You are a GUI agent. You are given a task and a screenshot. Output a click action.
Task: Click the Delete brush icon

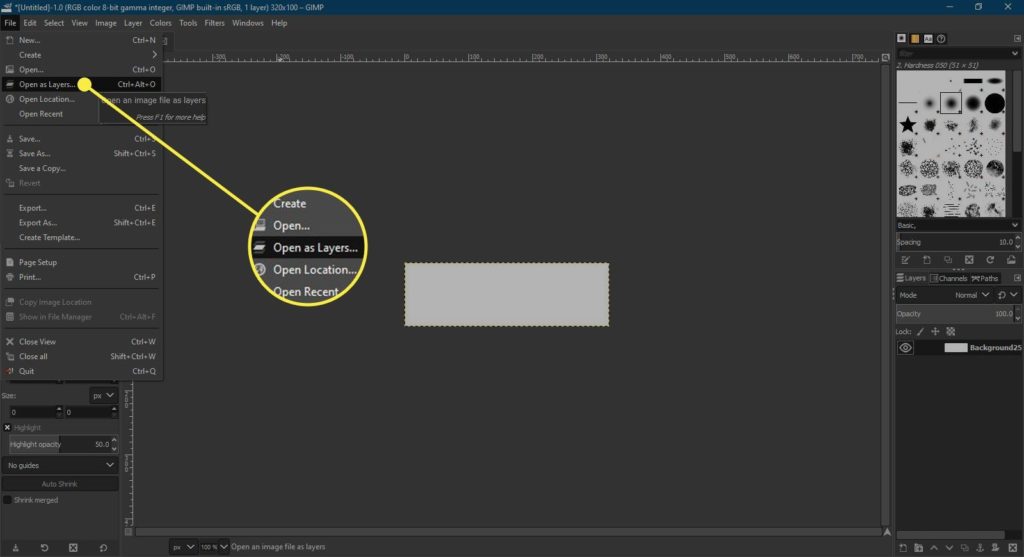pyautogui.click(x=969, y=260)
